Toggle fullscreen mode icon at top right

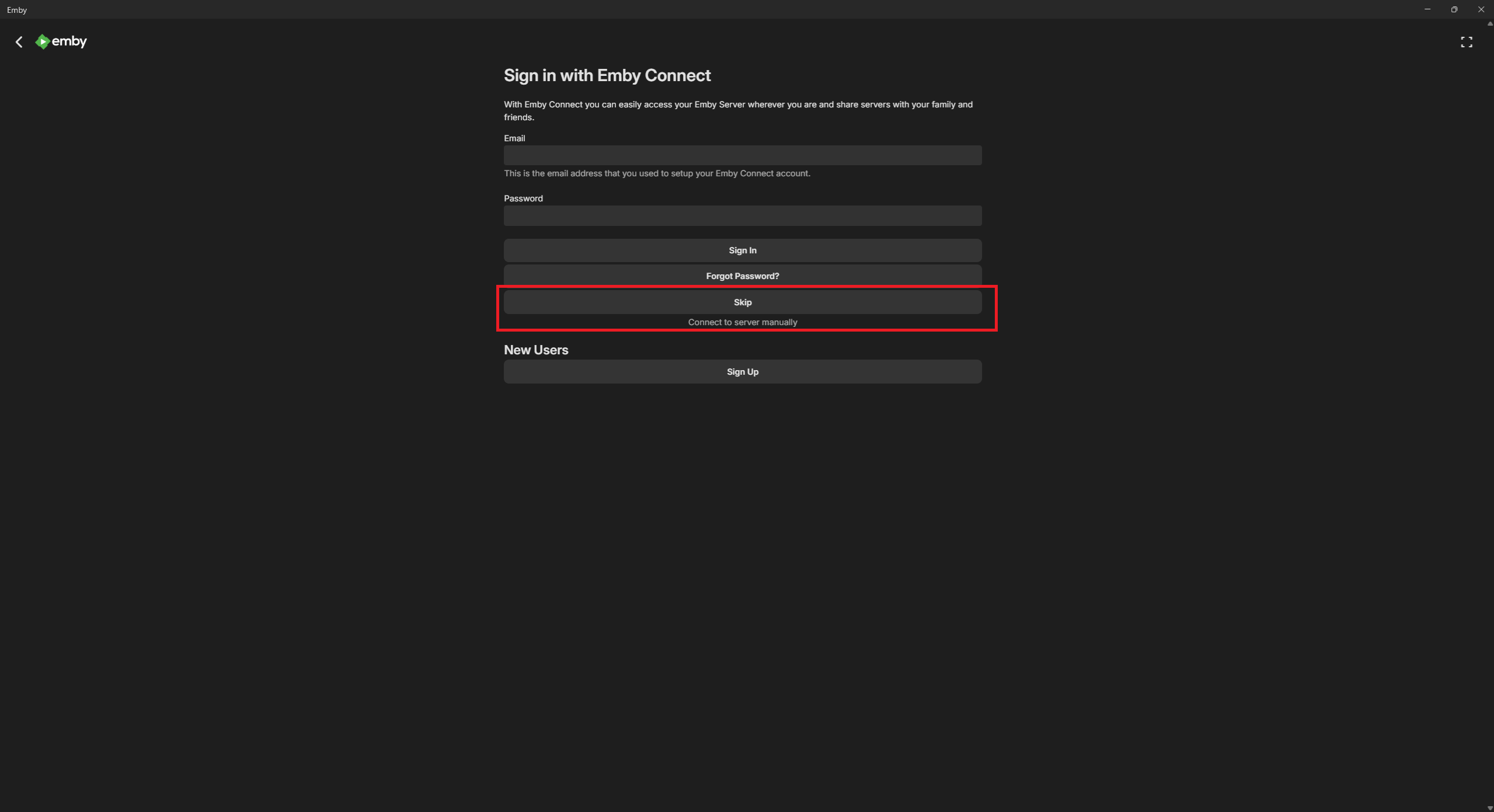pos(1466,42)
